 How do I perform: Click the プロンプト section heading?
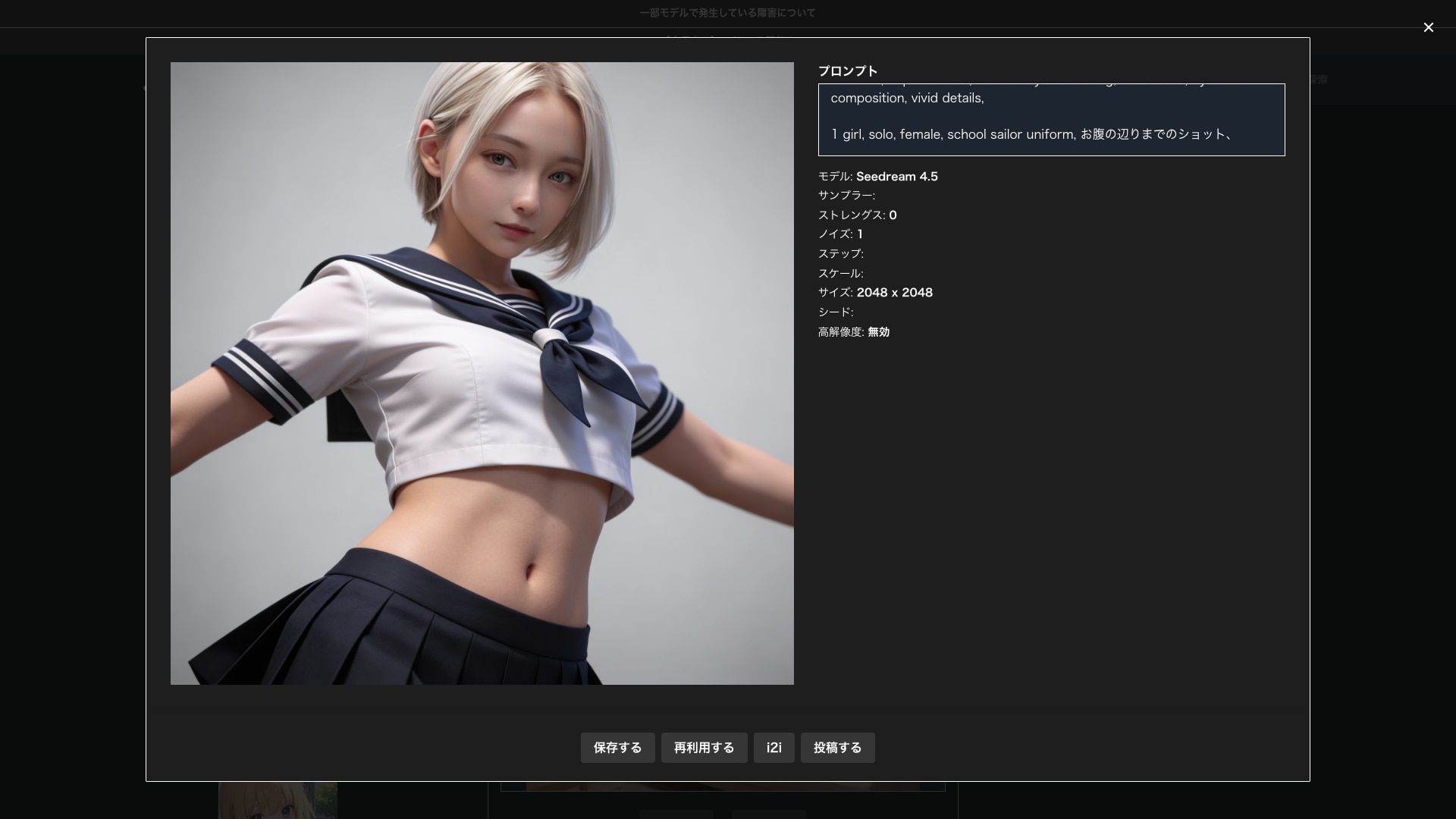[847, 71]
